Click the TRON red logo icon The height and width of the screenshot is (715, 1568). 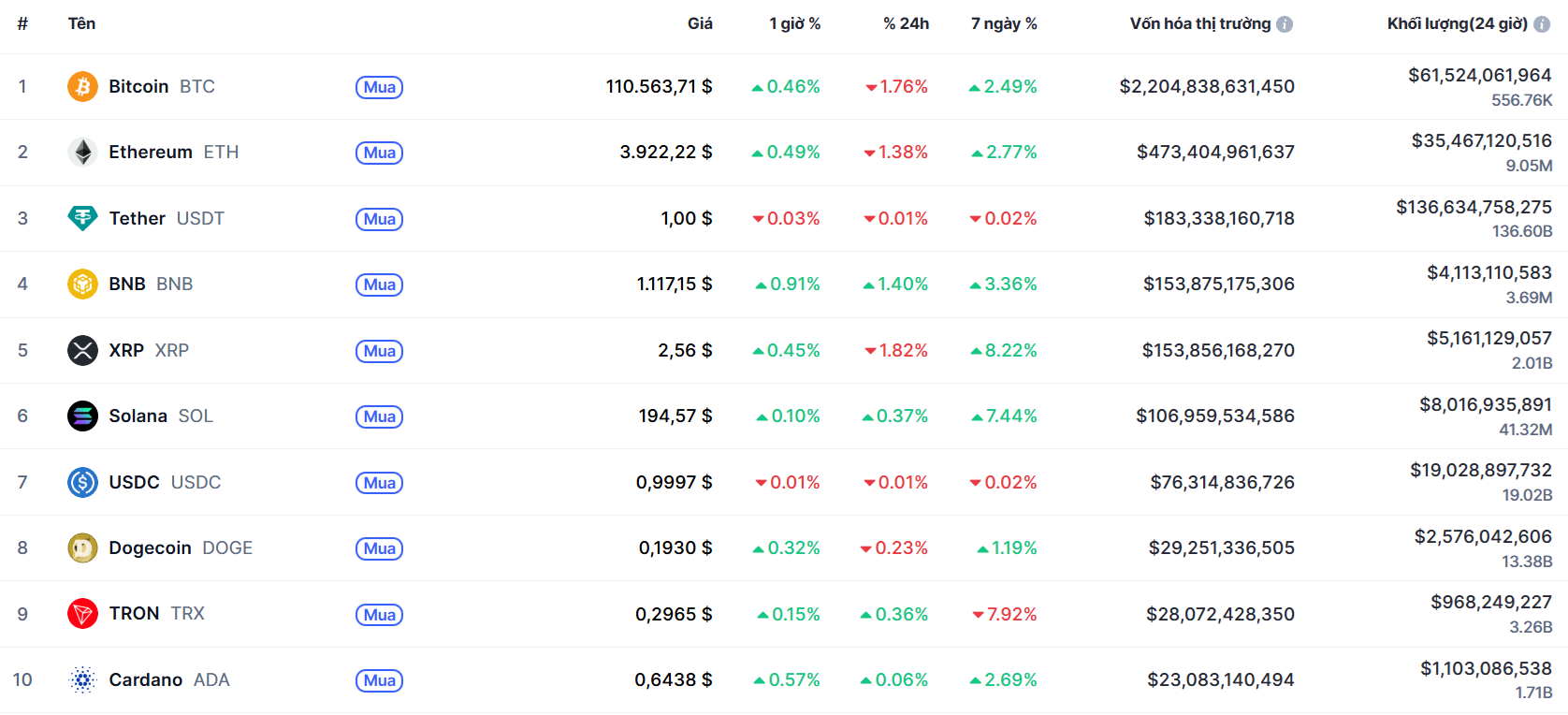[82, 614]
